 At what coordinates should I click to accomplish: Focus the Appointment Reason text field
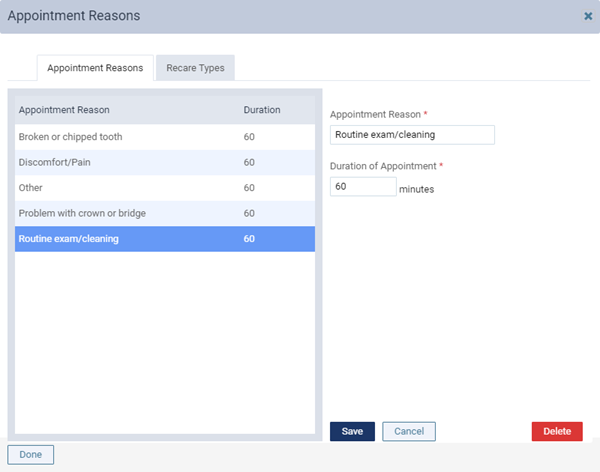coord(412,135)
